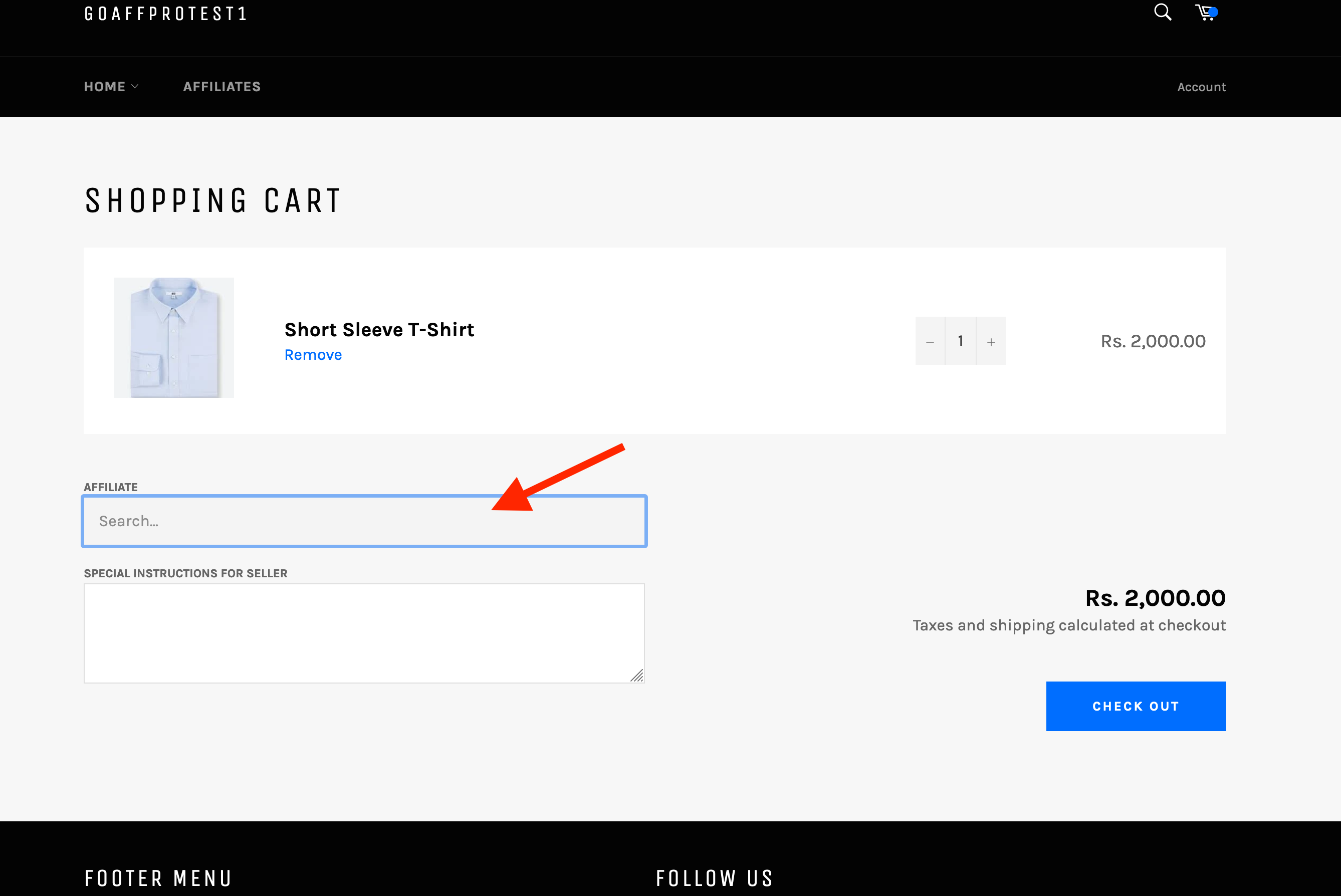Viewport: 1341px width, 896px height.
Task: Select the Short Sleeve T-Shirt thumbnail
Action: pos(173,337)
